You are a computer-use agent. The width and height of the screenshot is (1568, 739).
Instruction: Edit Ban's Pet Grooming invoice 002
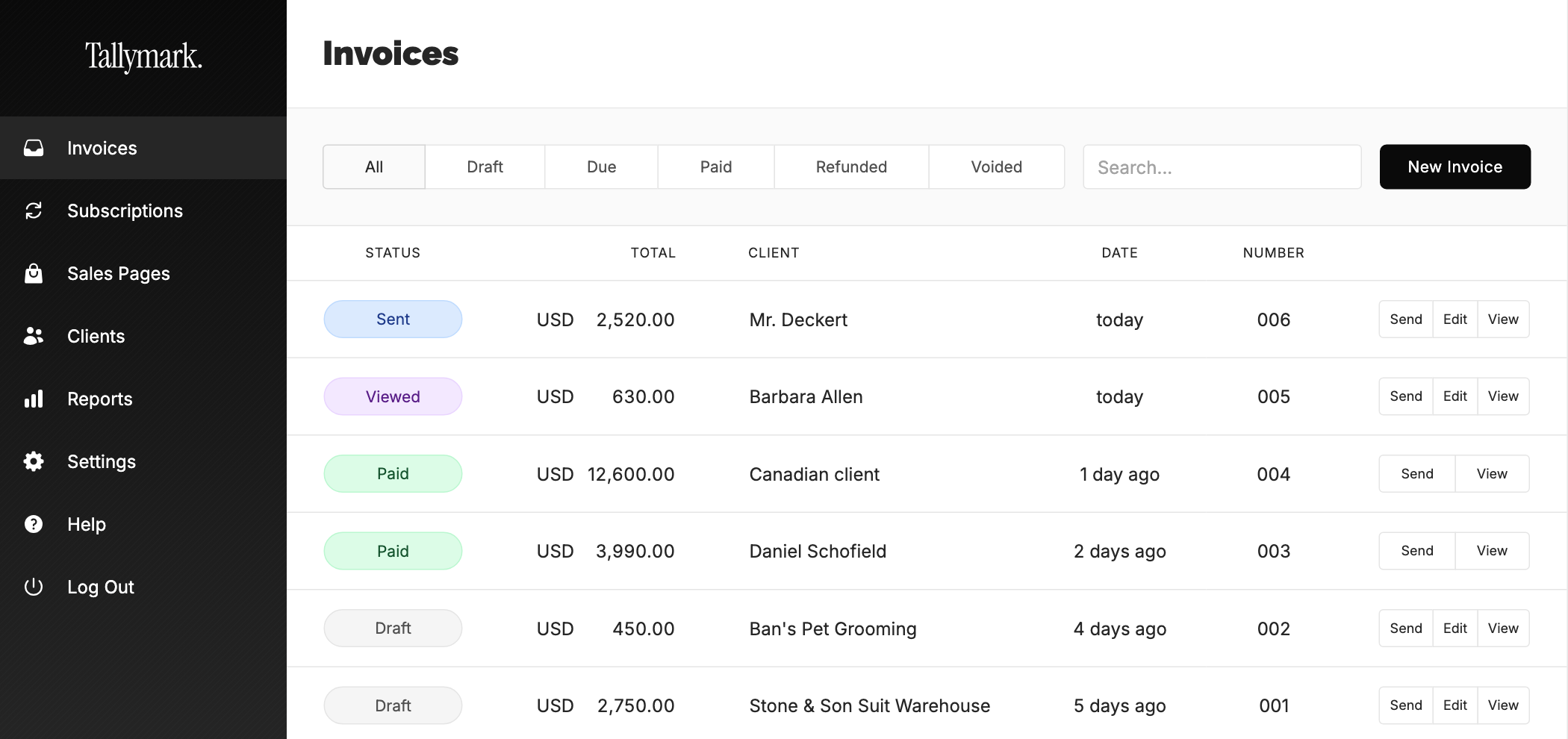tap(1455, 629)
